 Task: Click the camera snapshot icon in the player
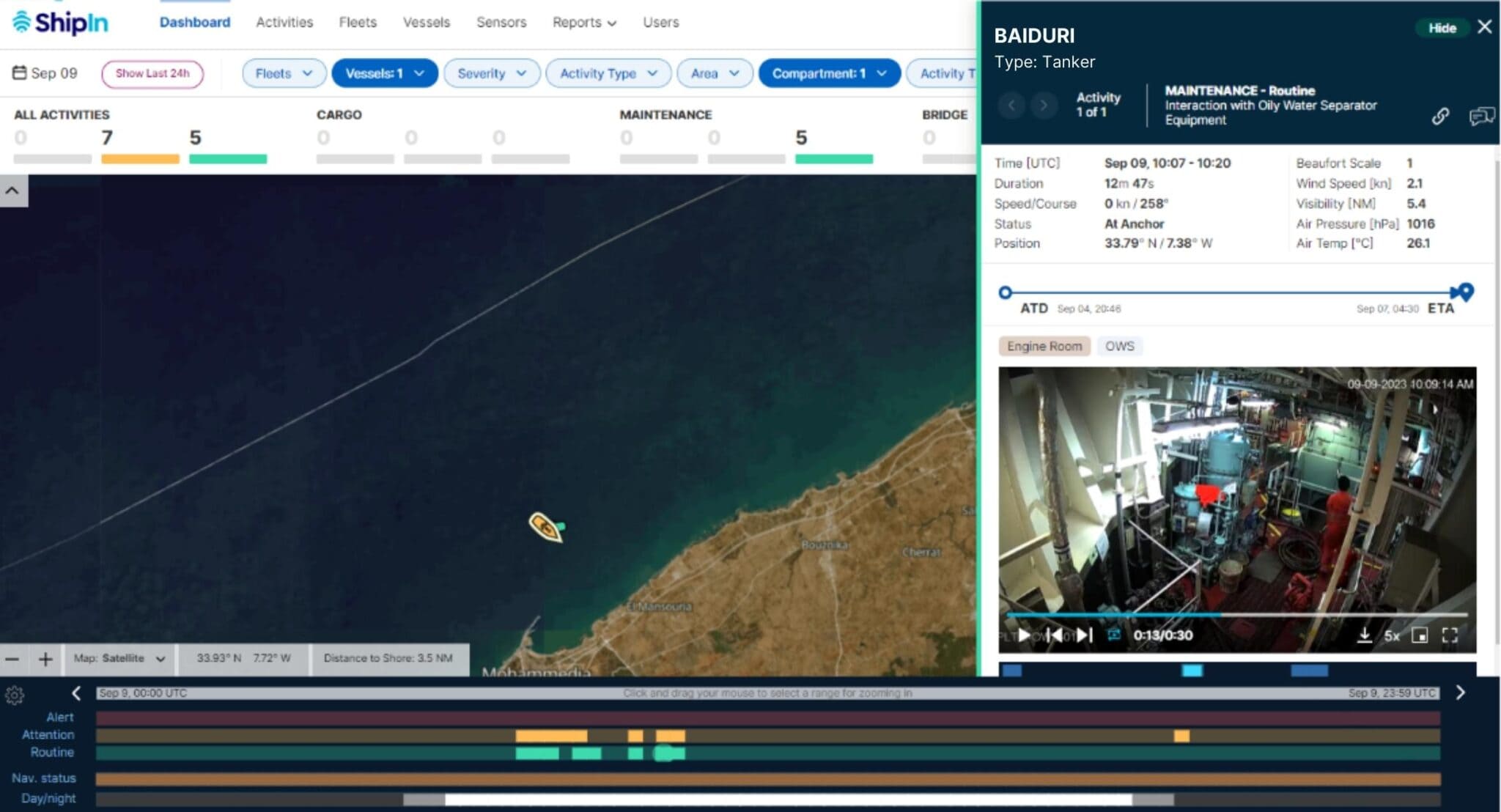click(1113, 636)
